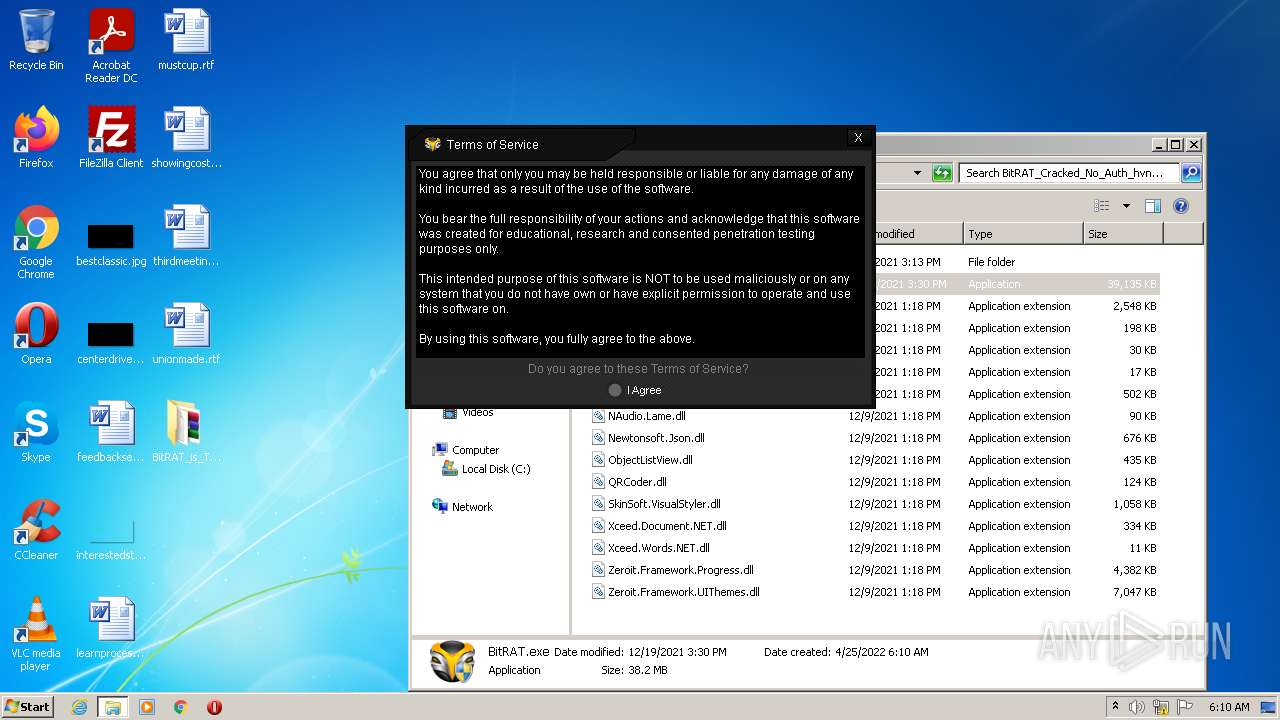Select the BitRAT archive on the desktop
This screenshot has height=720, width=1280.
[x=186, y=432]
